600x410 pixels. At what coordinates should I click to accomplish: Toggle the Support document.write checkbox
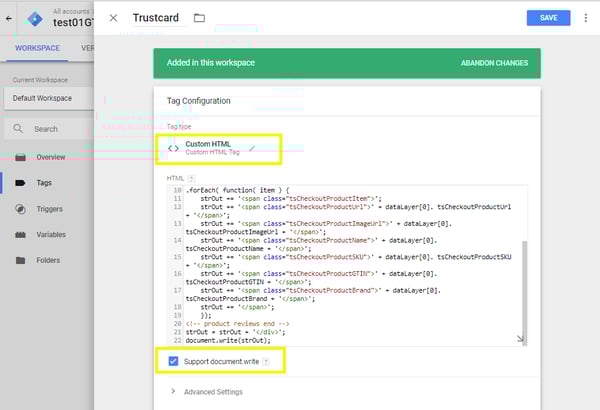pyautogui.click(x=173, y=361)
